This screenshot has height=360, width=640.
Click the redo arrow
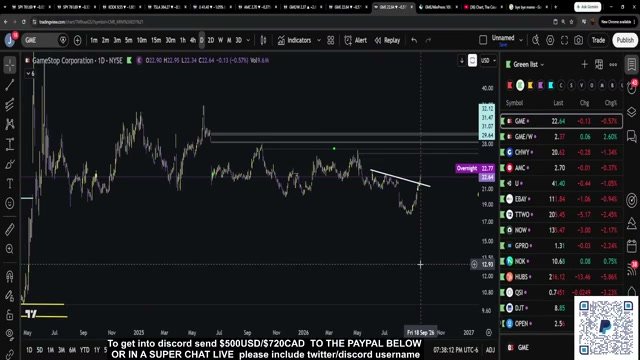(x=428, y=40)
